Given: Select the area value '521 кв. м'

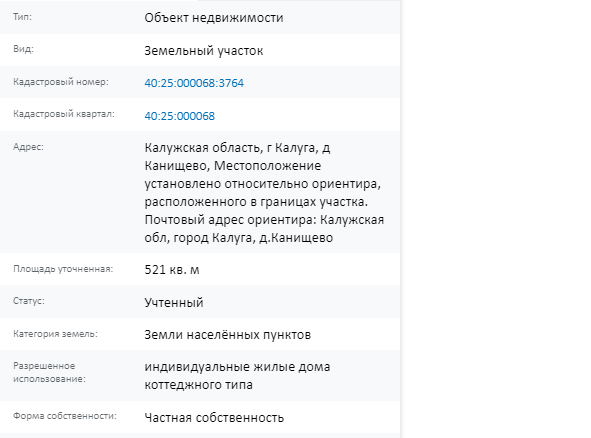Looking at the screenshot, I should click(172, 270).
